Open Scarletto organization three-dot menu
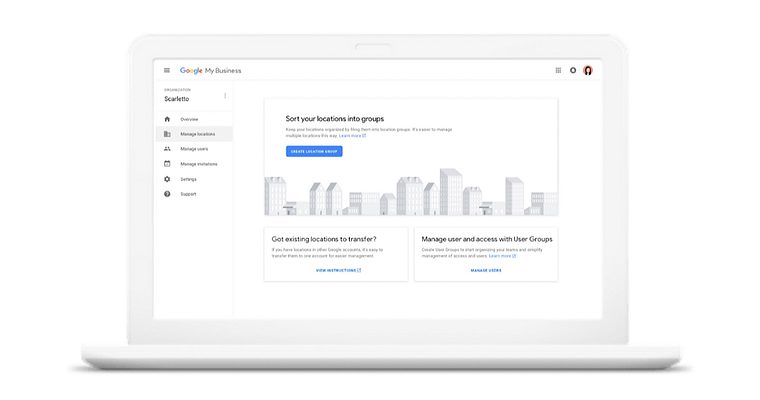 (225, 96)
